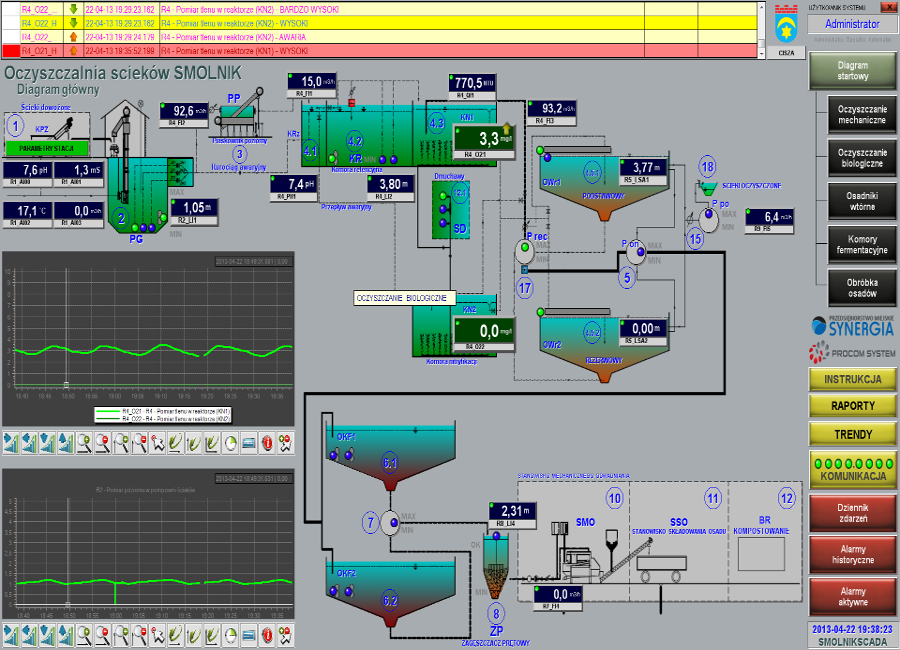Select the P rec recirculation pump symbol
Screen dimensions: 900x650
525,250
